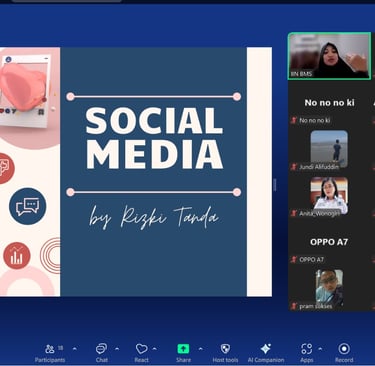
Task: Expand the Participants options arrow
Action: (x=75, y=349)
